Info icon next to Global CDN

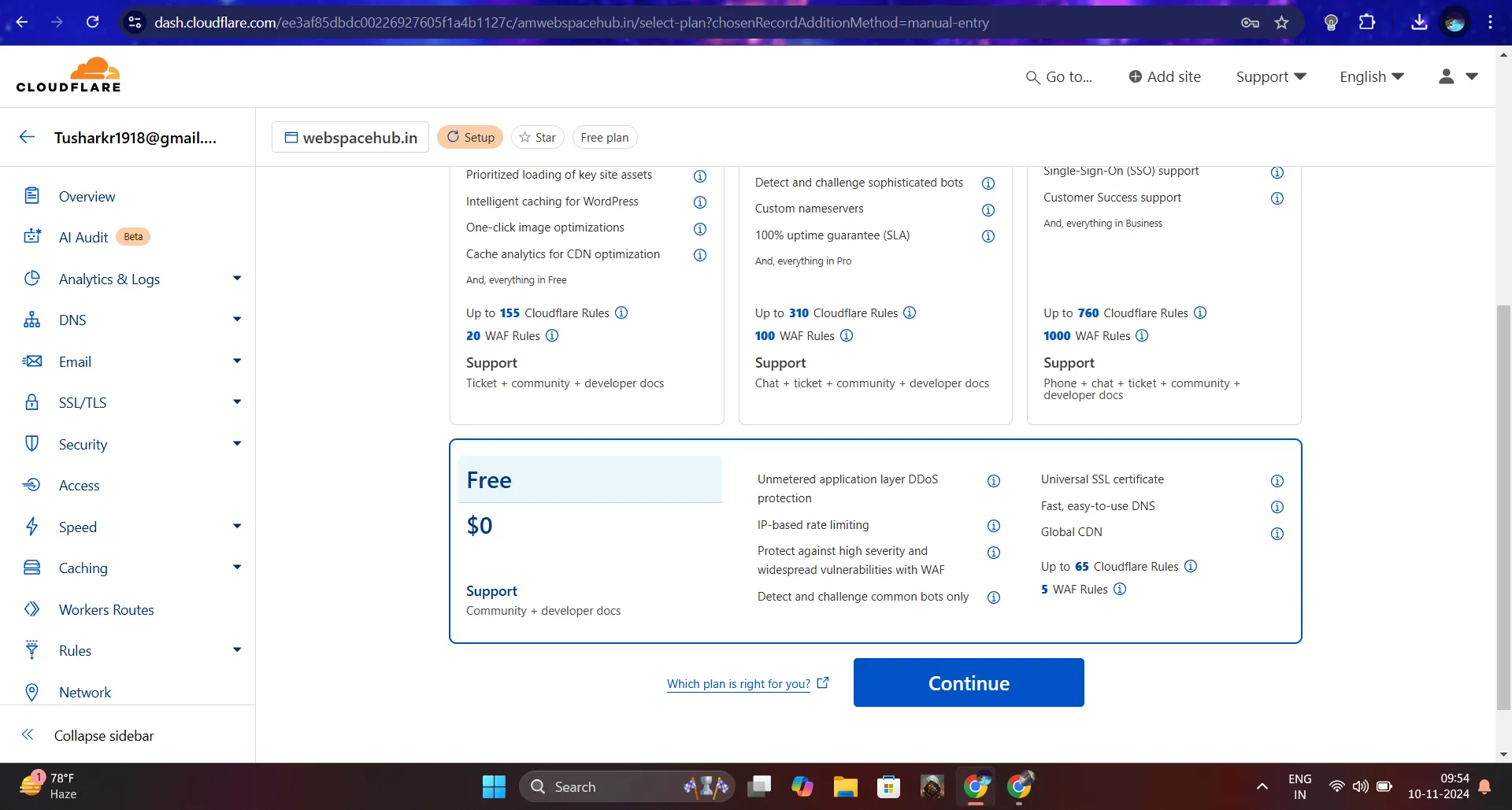[1277, 534]
